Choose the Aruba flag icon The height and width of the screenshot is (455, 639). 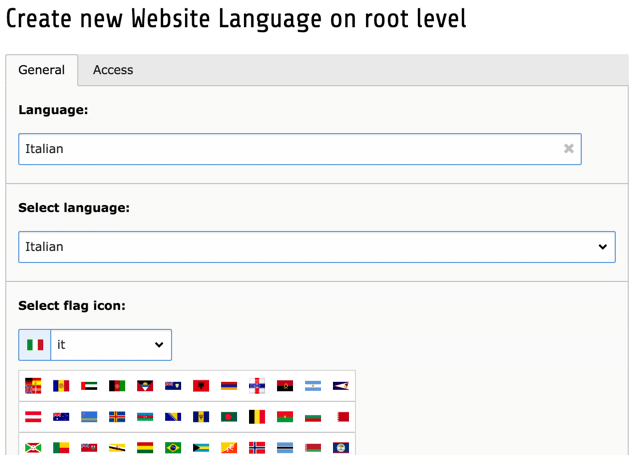tap(89, 417)
